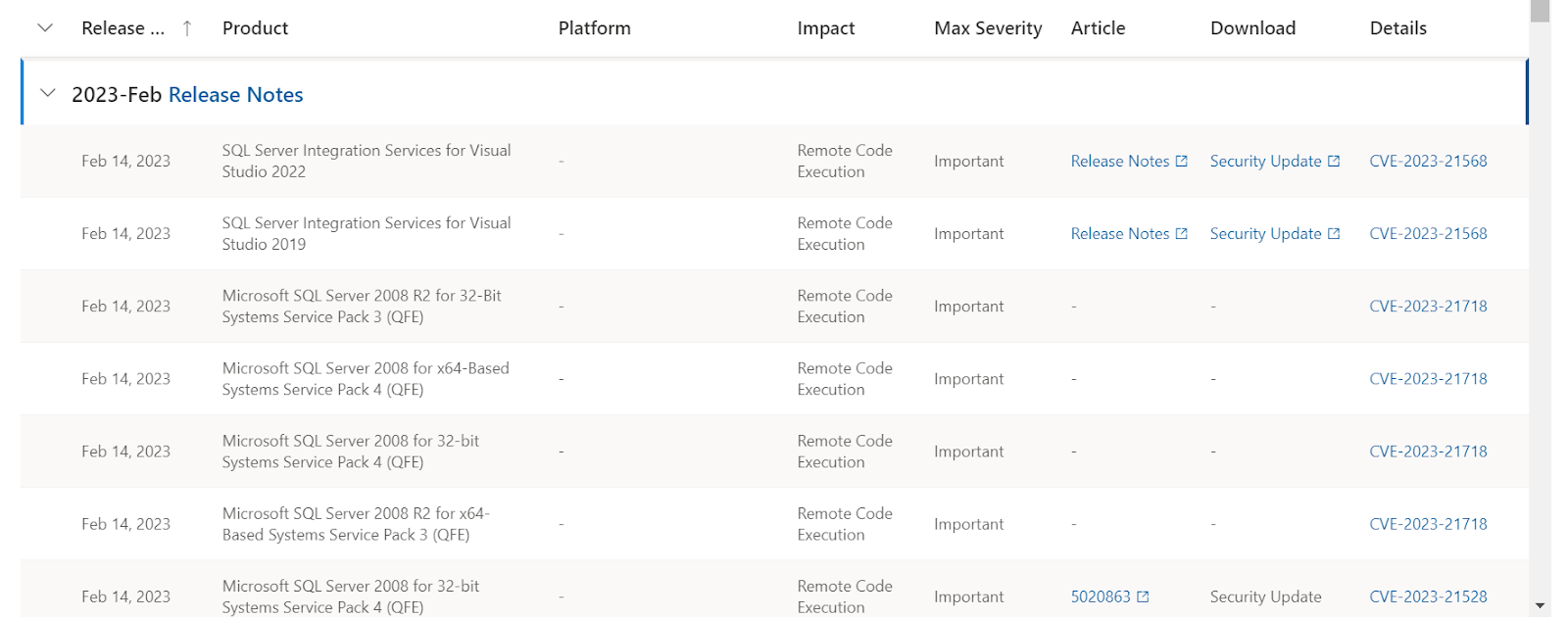
Task: Click the Release date sort arrow icon
Action: [x=187, y=28]
